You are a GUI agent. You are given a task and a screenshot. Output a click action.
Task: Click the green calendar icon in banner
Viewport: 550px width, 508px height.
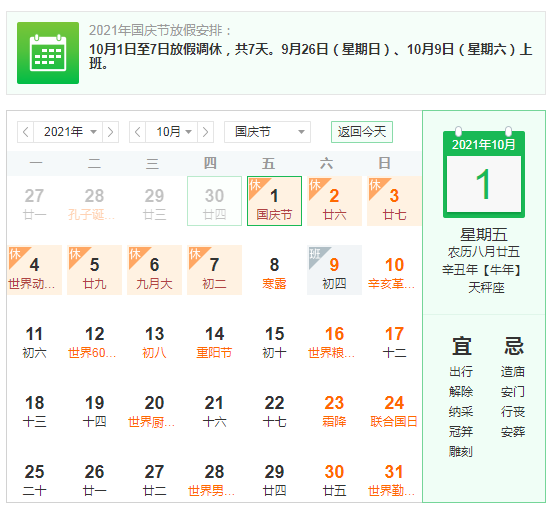coord(48,53)
